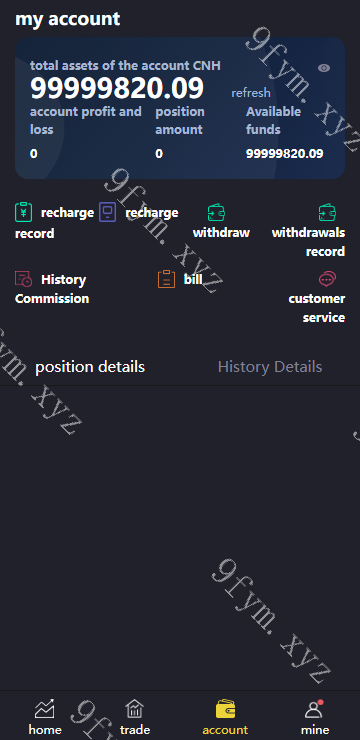Open the trade building icon in the bottom bar

click(134, 709)
